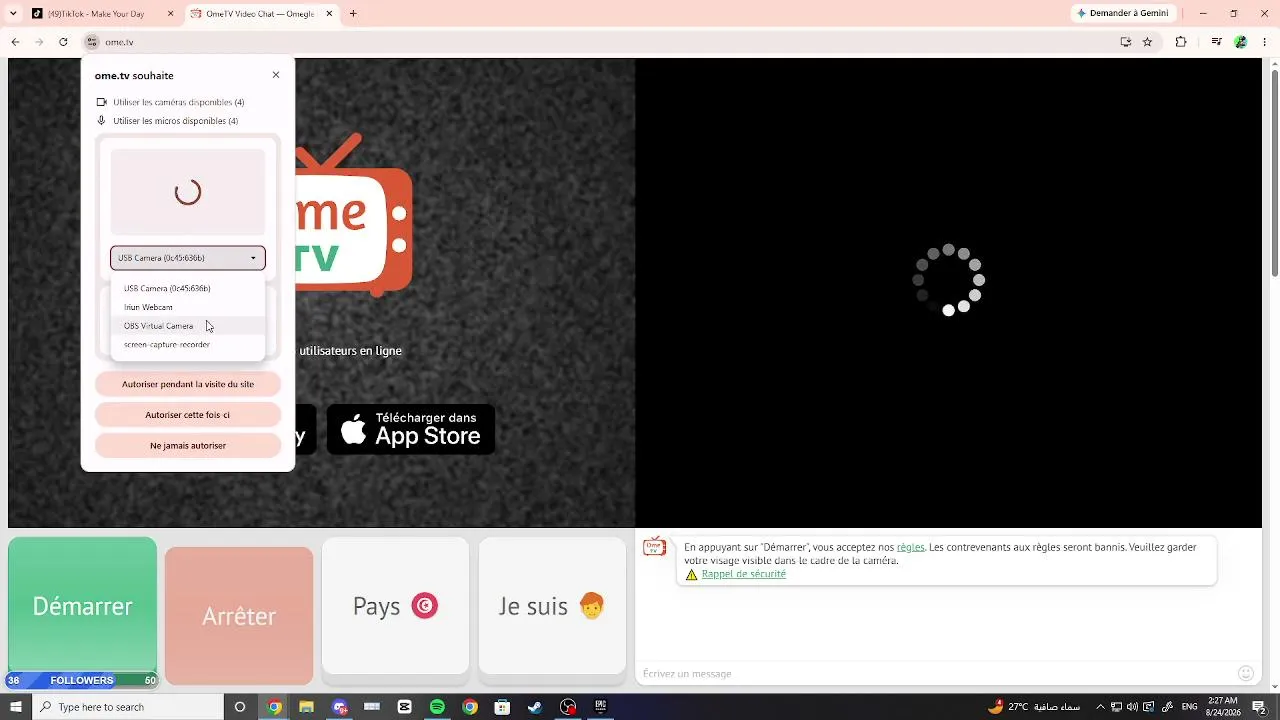This screenshot has height=720, width=1280.
Task: Open Microsoft Store from the taskbar
Action: (x=503, y=707)
